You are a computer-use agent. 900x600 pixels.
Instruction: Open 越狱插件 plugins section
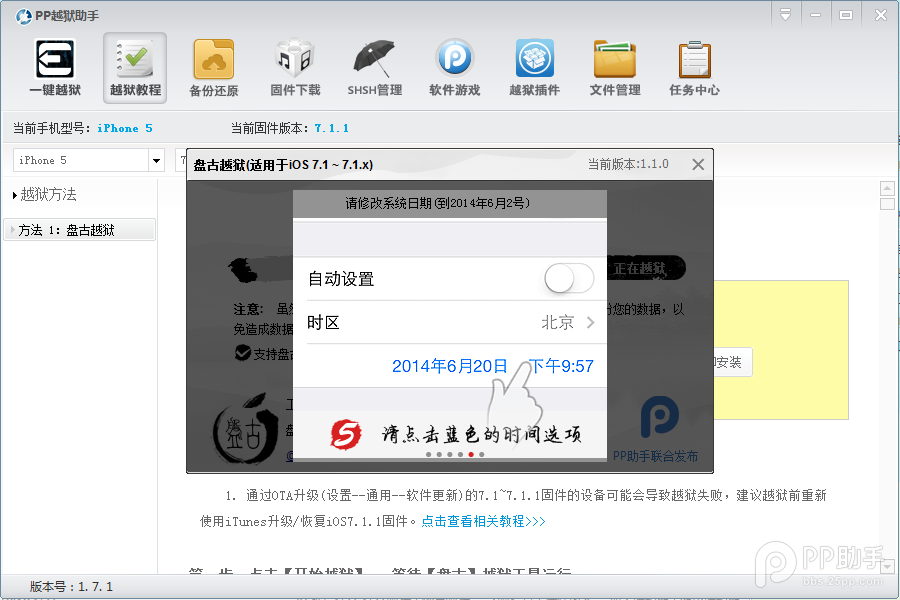click(x=534, y=65)
